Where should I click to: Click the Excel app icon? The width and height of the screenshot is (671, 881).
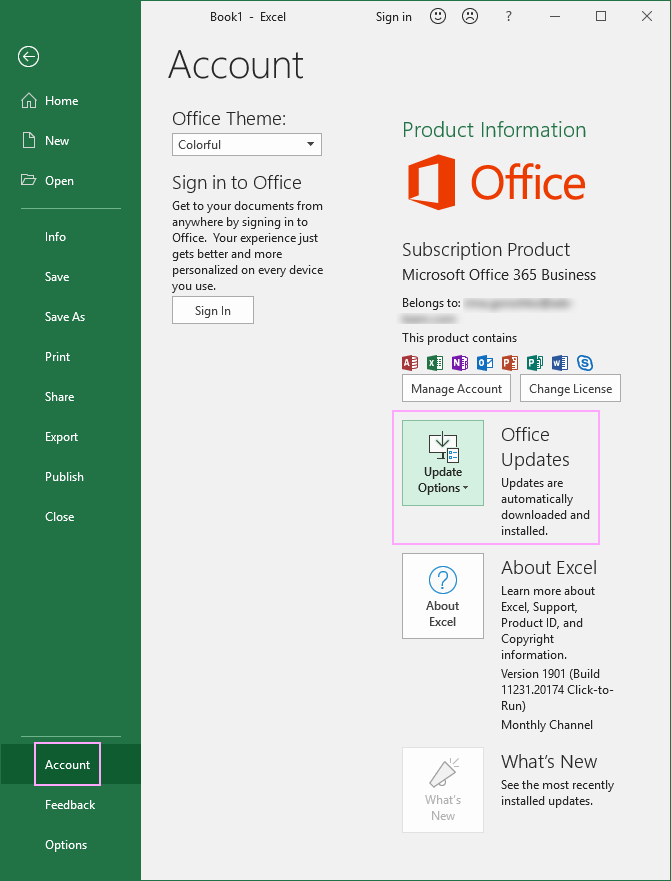(x=435, y=363)
